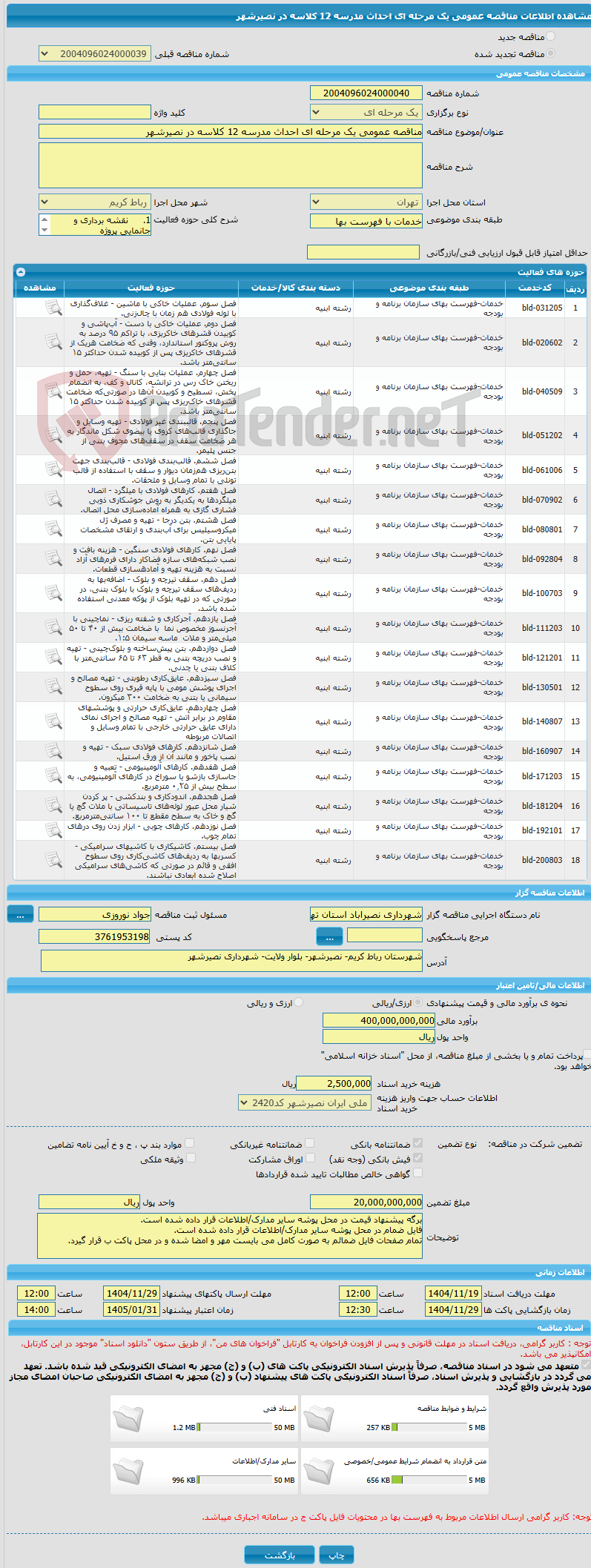Click the کلید واژه input field
Viewport: 591px width, 1568px height.
pyautogui.click(x=94, y=112)
